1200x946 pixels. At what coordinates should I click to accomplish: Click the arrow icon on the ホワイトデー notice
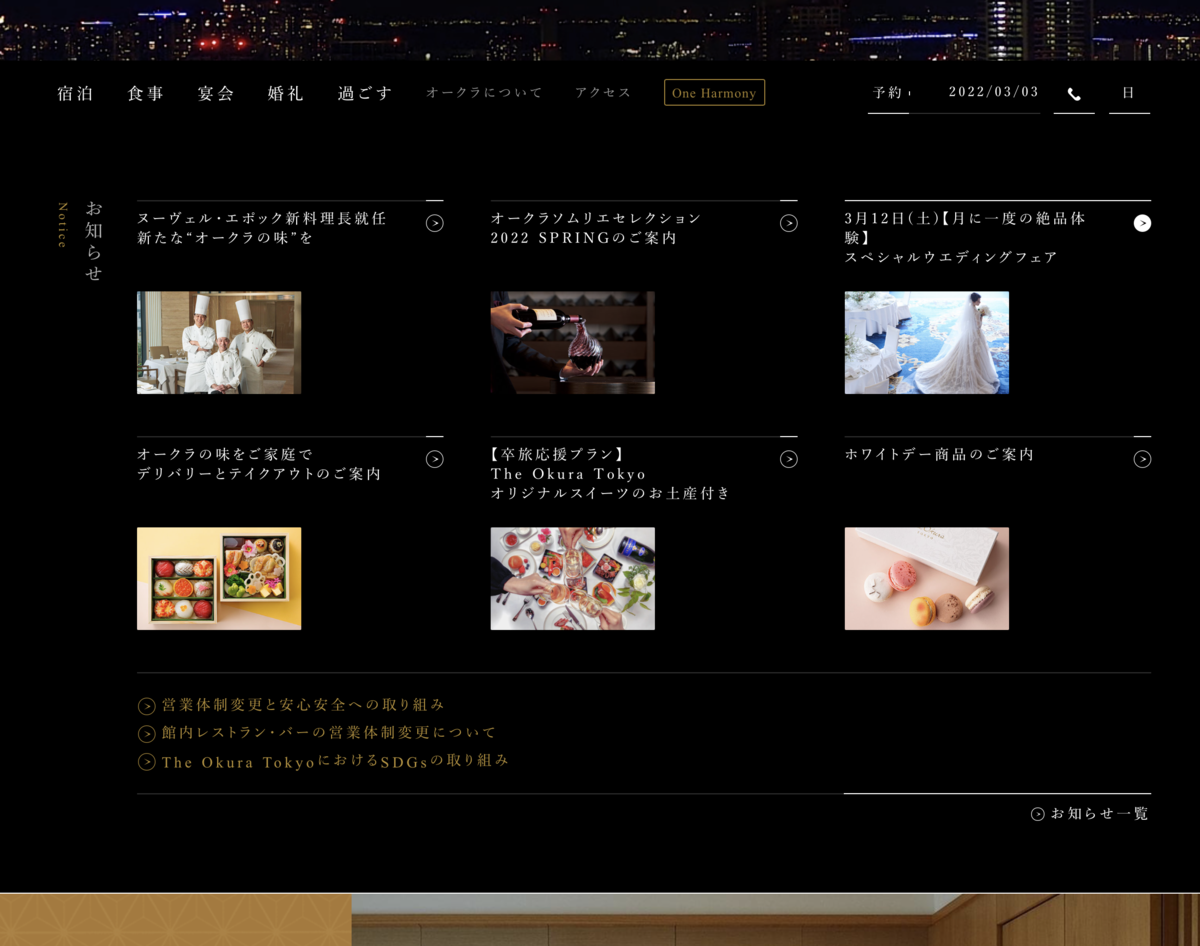pos(1143,459)
